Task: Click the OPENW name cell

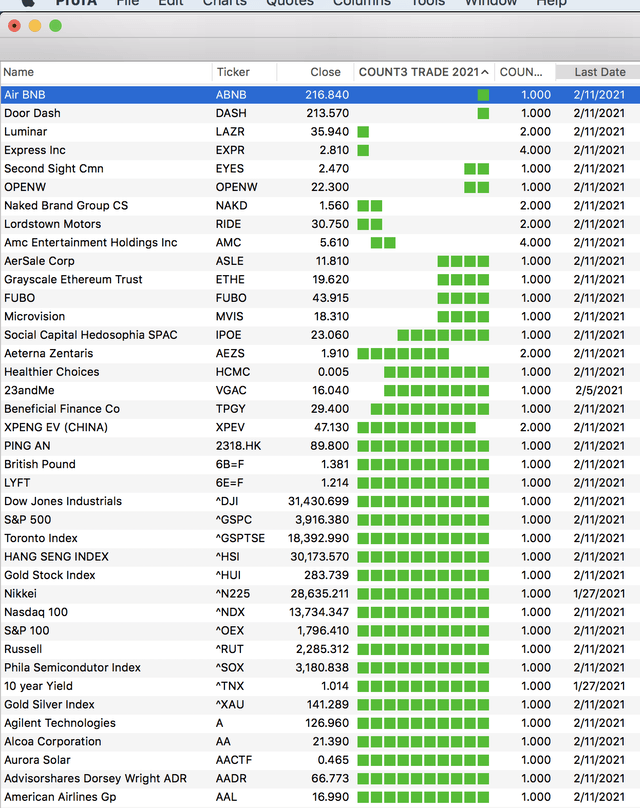Action: point(25,187)
